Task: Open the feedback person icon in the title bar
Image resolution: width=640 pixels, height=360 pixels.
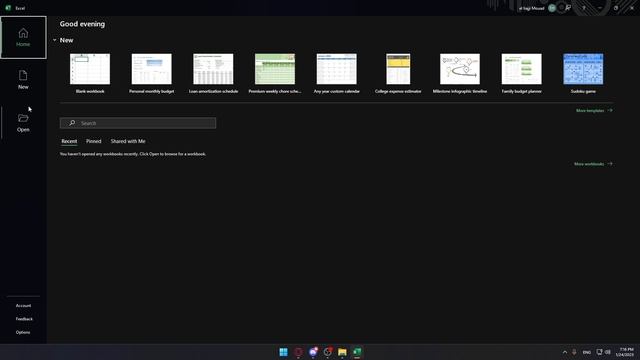Action: click(x=568, y=8)
